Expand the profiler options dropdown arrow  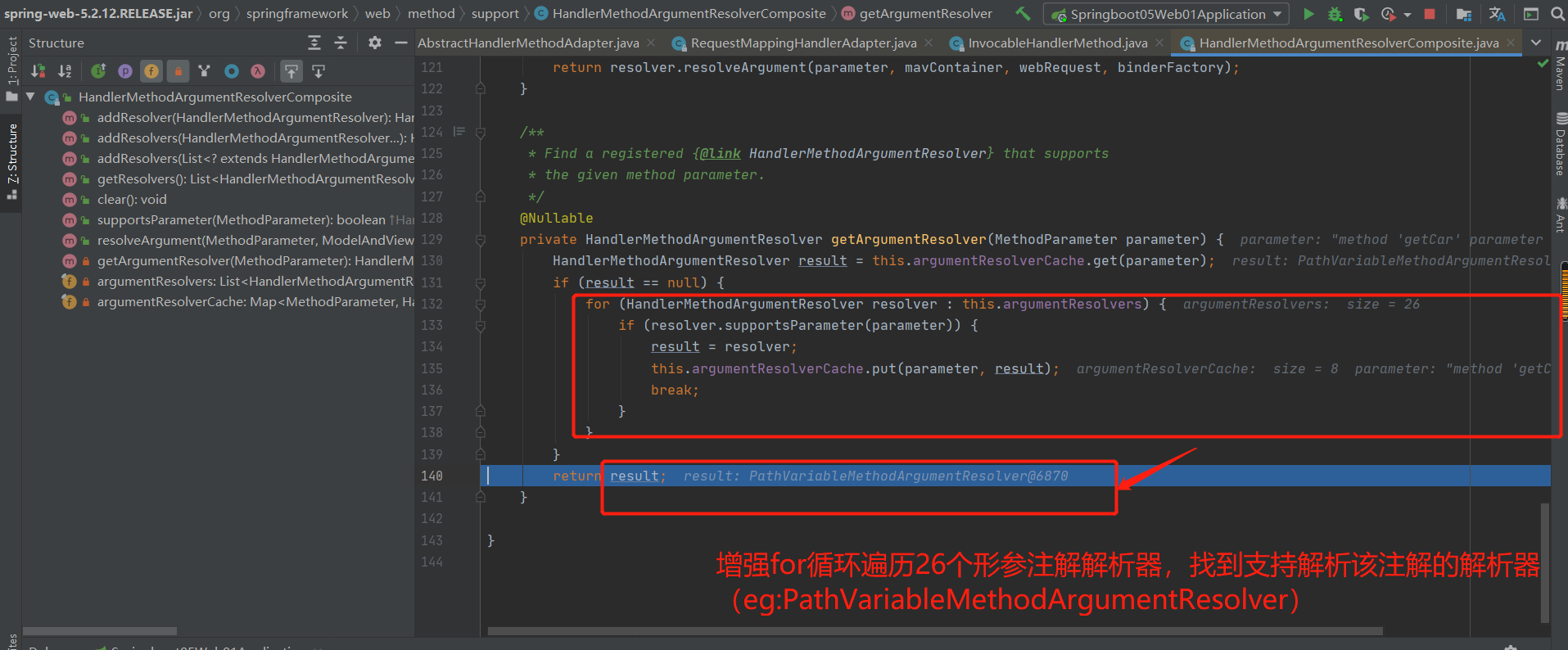point(1408,15)
